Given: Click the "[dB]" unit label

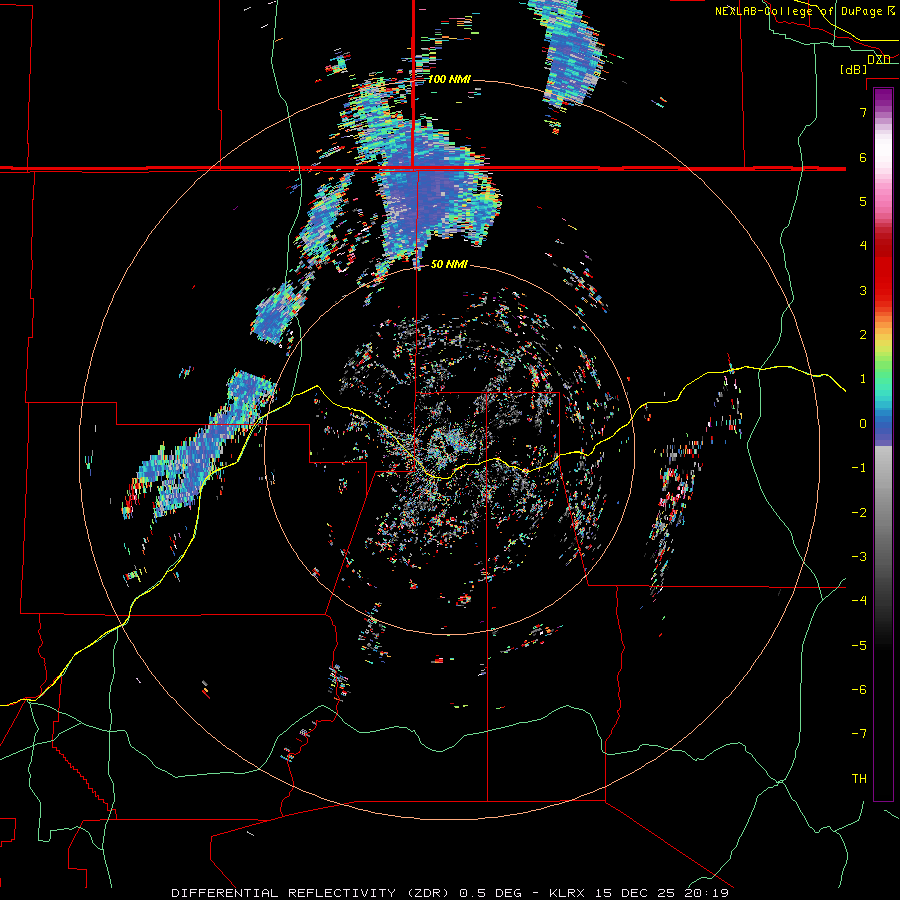Looking at the screenshot, I should pos(854,69).
